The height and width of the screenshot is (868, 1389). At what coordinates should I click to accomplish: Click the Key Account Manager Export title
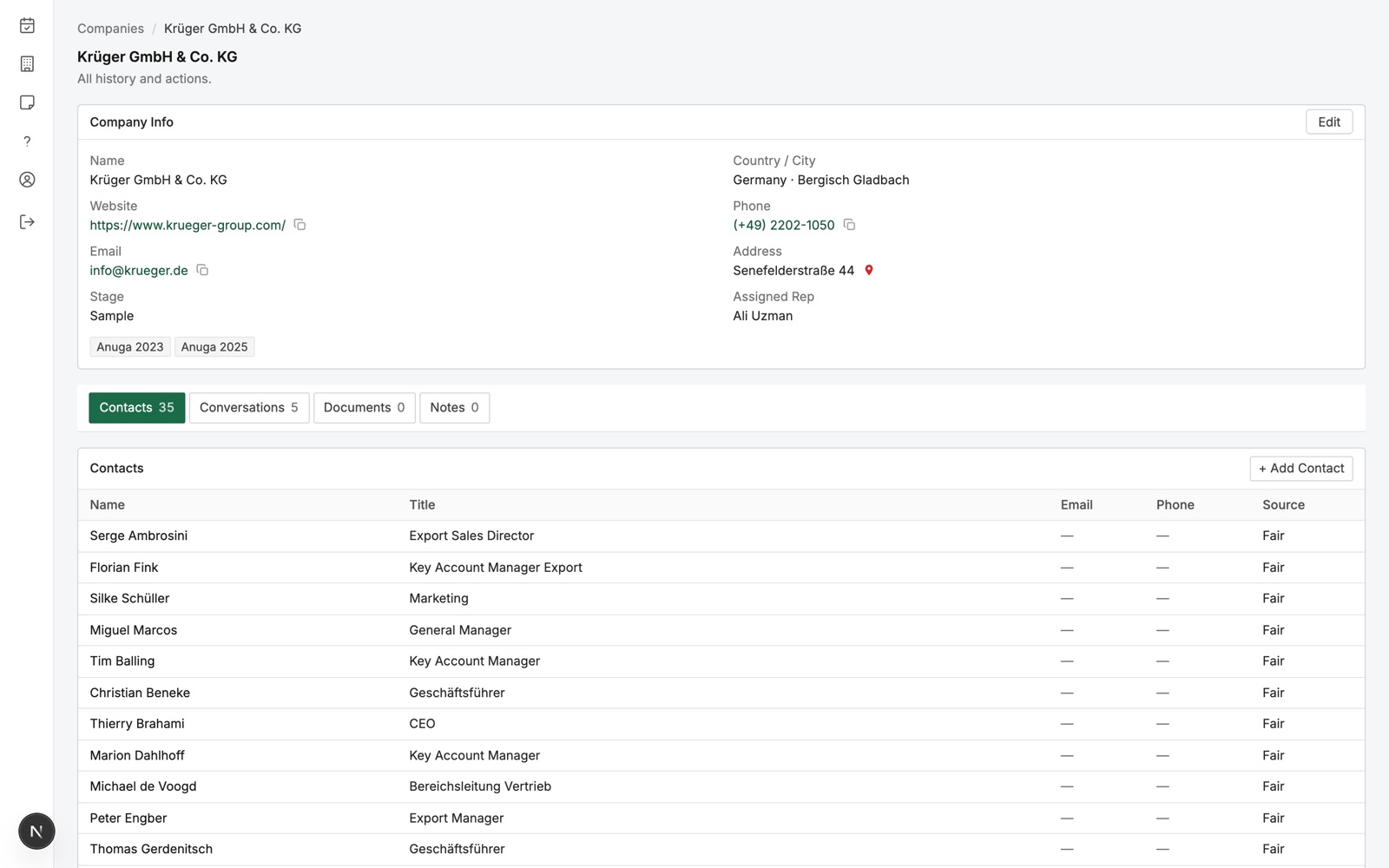click(x=496, y=568)
